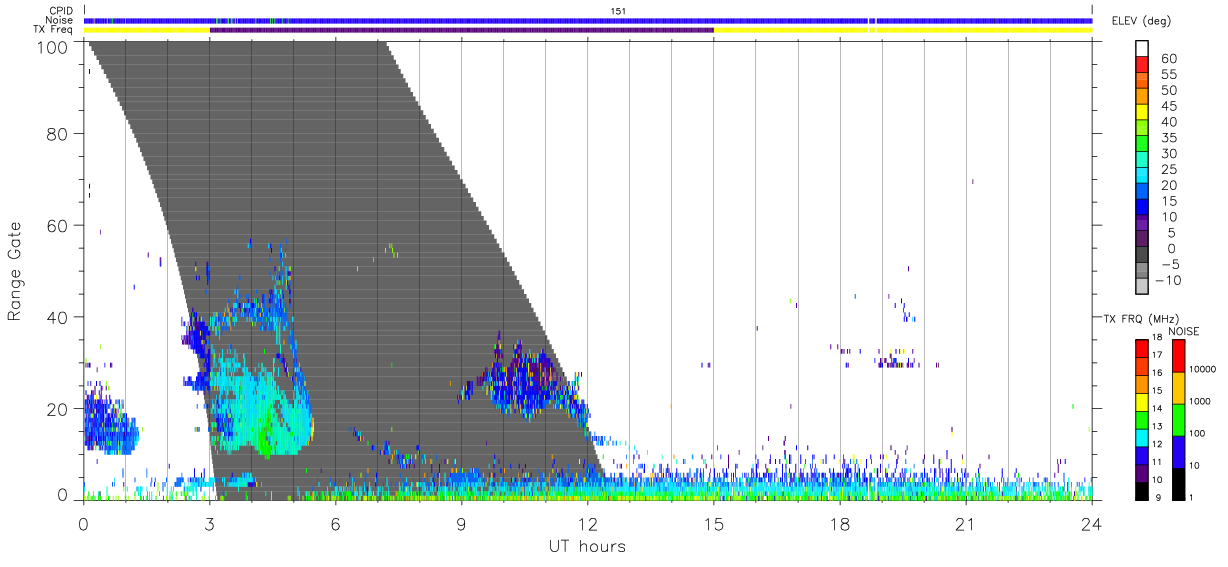1228x567 pixels.
Task: Click the 'Range Gate' axis label
Action: pos(15,271)
